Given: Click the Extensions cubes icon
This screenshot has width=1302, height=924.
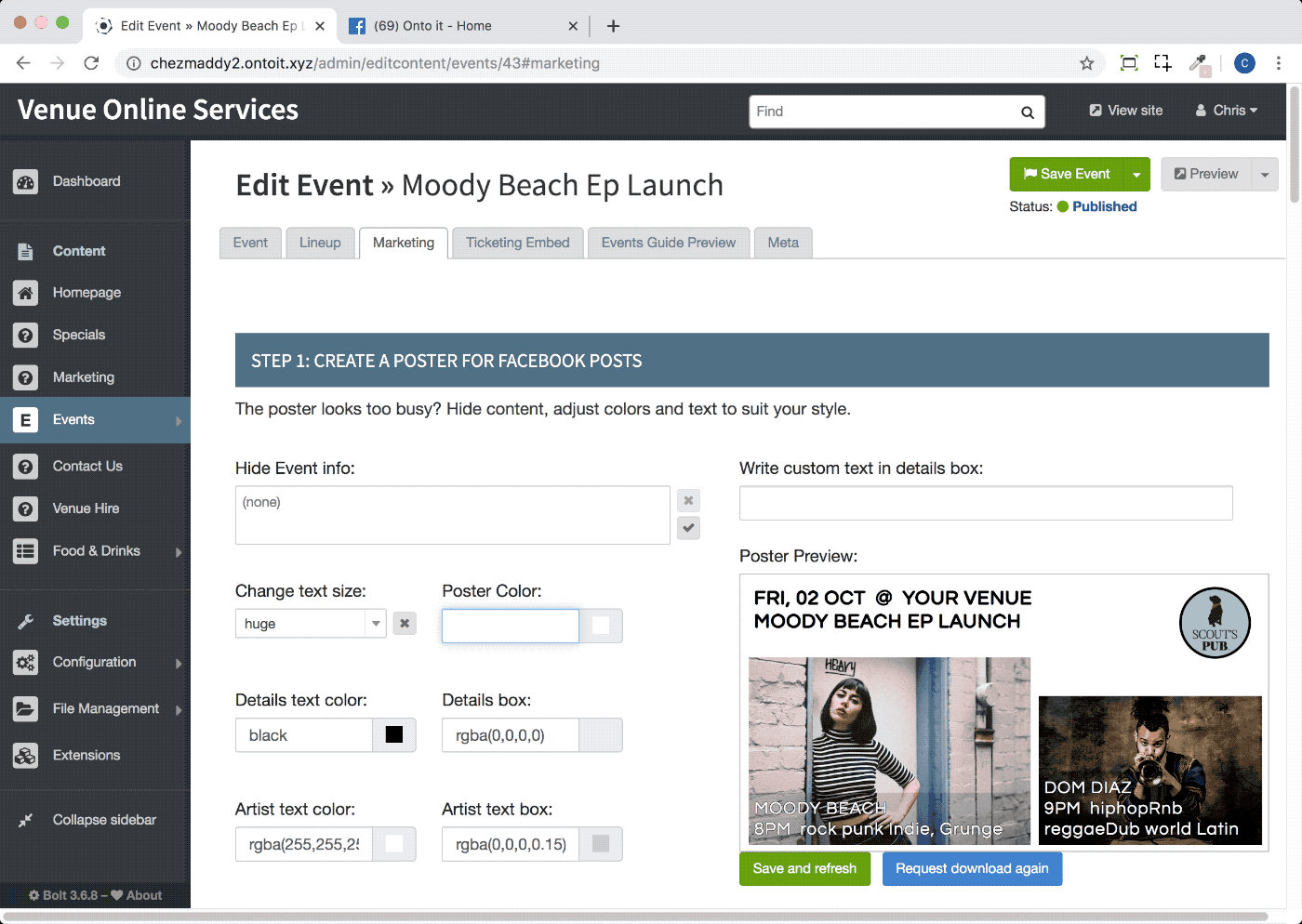Looking at the screenshot, I should point(26,756).
